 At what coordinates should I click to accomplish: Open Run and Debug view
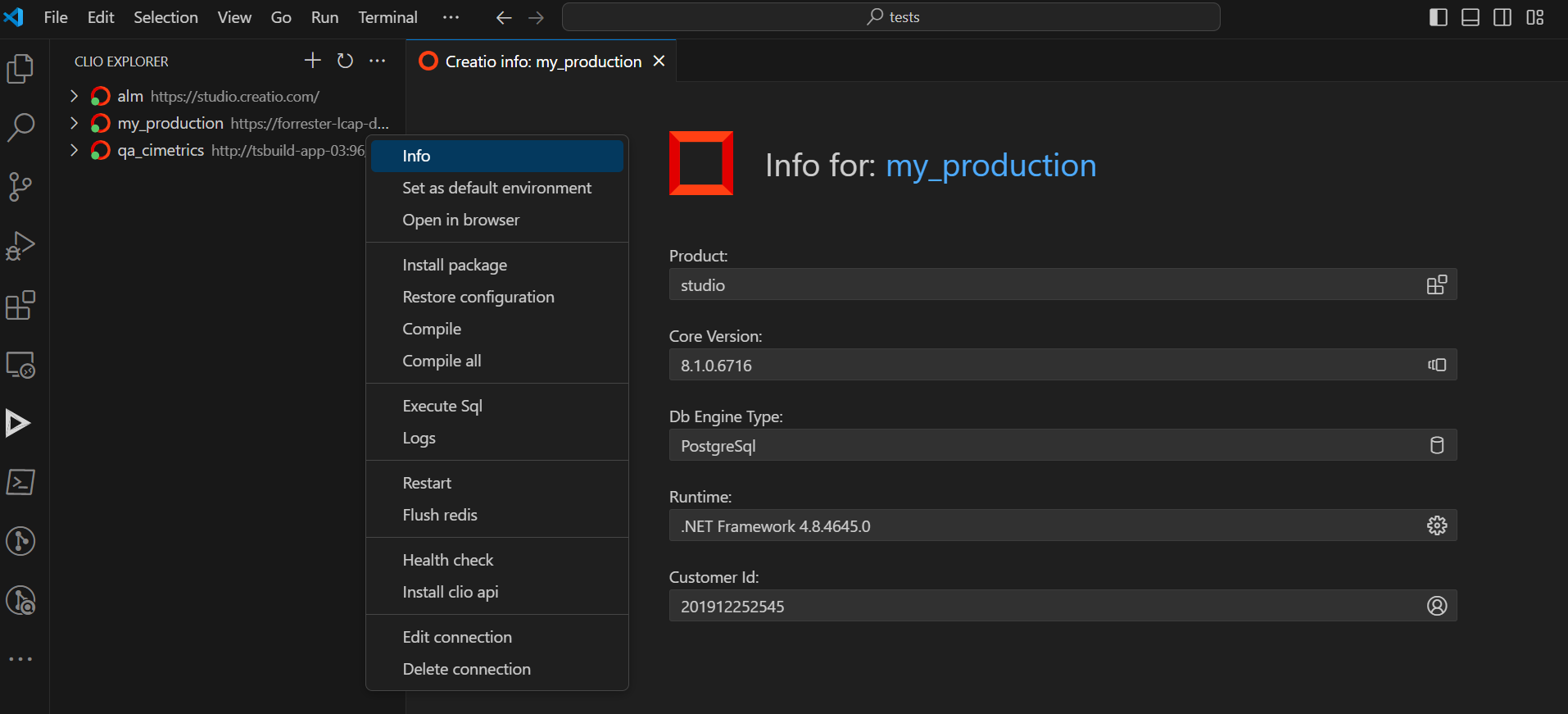(20, 246)
